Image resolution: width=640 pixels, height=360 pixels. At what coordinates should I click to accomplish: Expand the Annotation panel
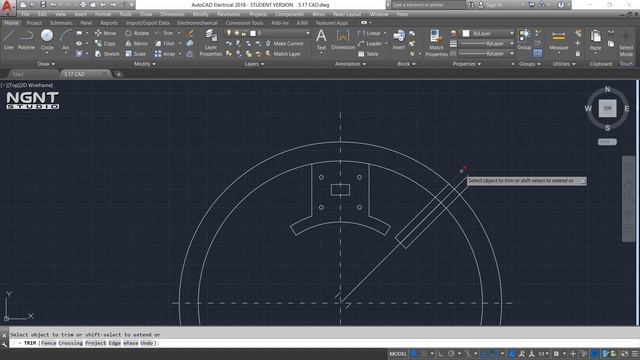click(350, 64)
